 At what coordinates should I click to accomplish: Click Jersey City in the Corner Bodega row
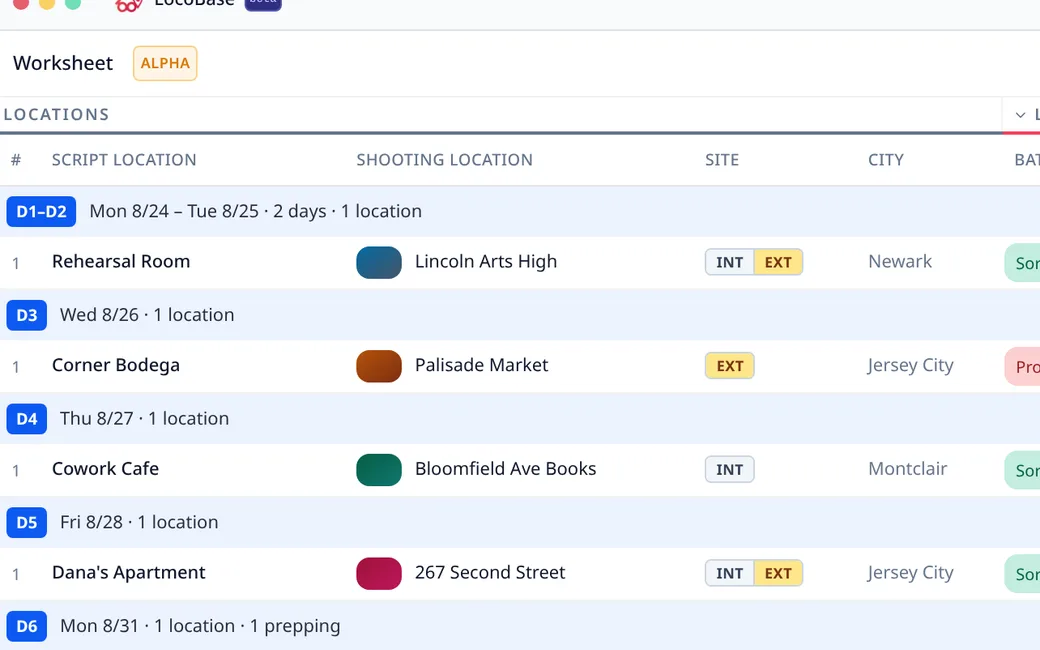[x=911, y=365]
